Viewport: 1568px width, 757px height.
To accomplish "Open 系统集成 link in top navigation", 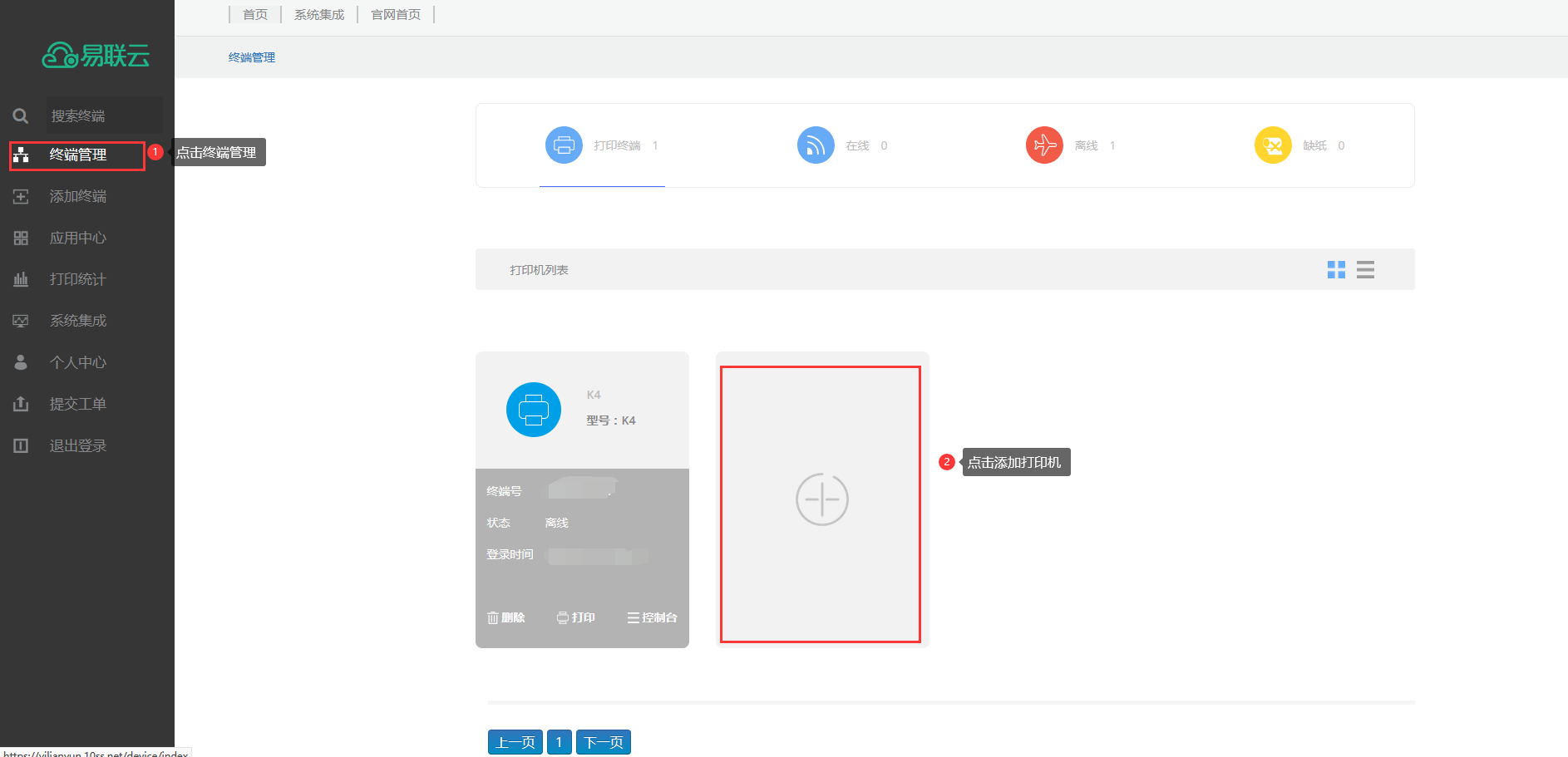I will point(319,14).
